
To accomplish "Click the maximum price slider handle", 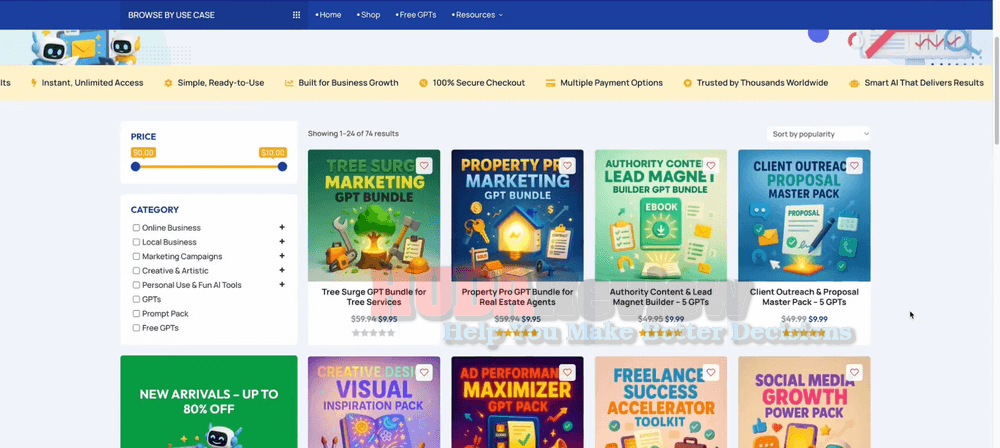I will tap(283, 167).
